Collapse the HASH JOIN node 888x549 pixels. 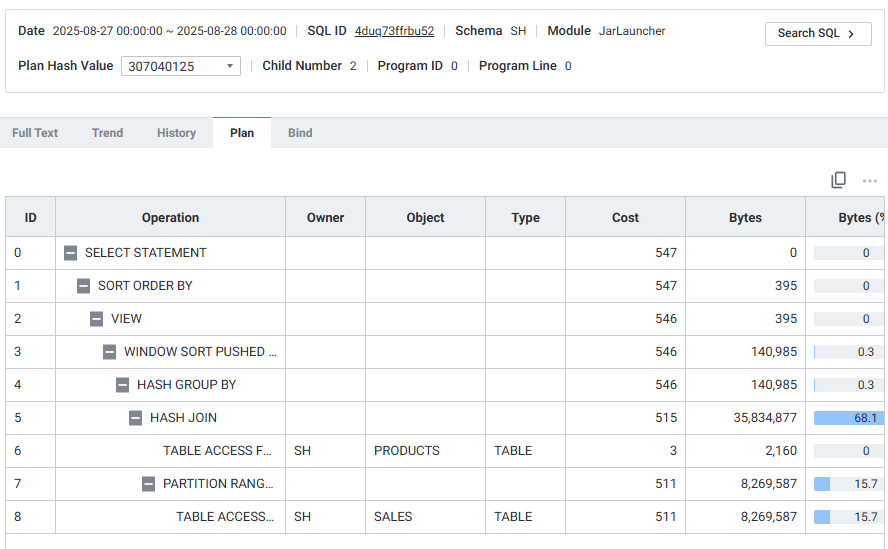[x=135, y=418]
